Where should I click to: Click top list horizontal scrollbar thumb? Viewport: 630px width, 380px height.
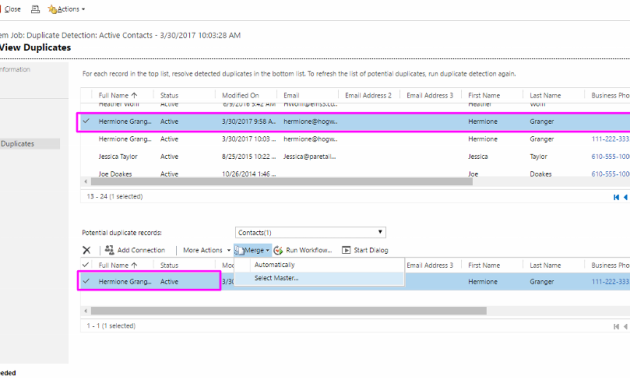tap(282, 182)
